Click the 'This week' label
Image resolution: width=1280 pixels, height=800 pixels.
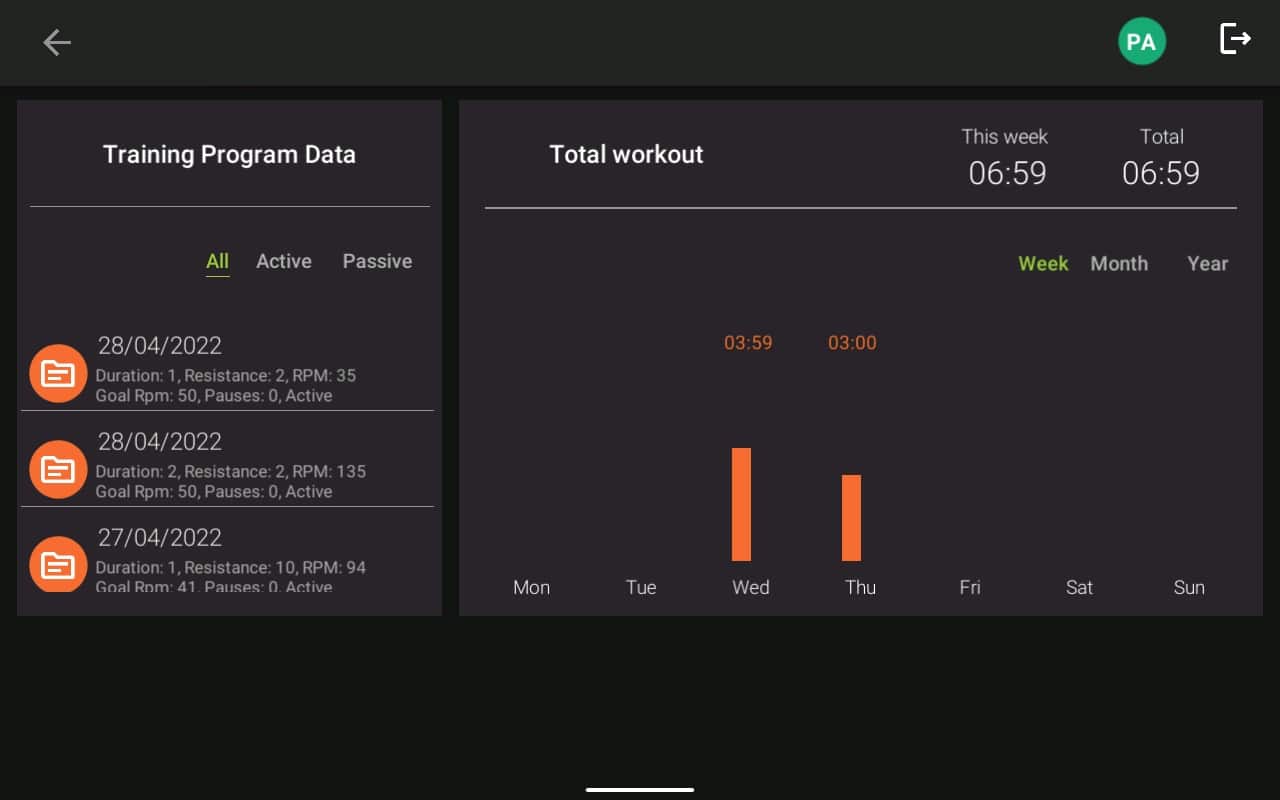click(1005, 137)
